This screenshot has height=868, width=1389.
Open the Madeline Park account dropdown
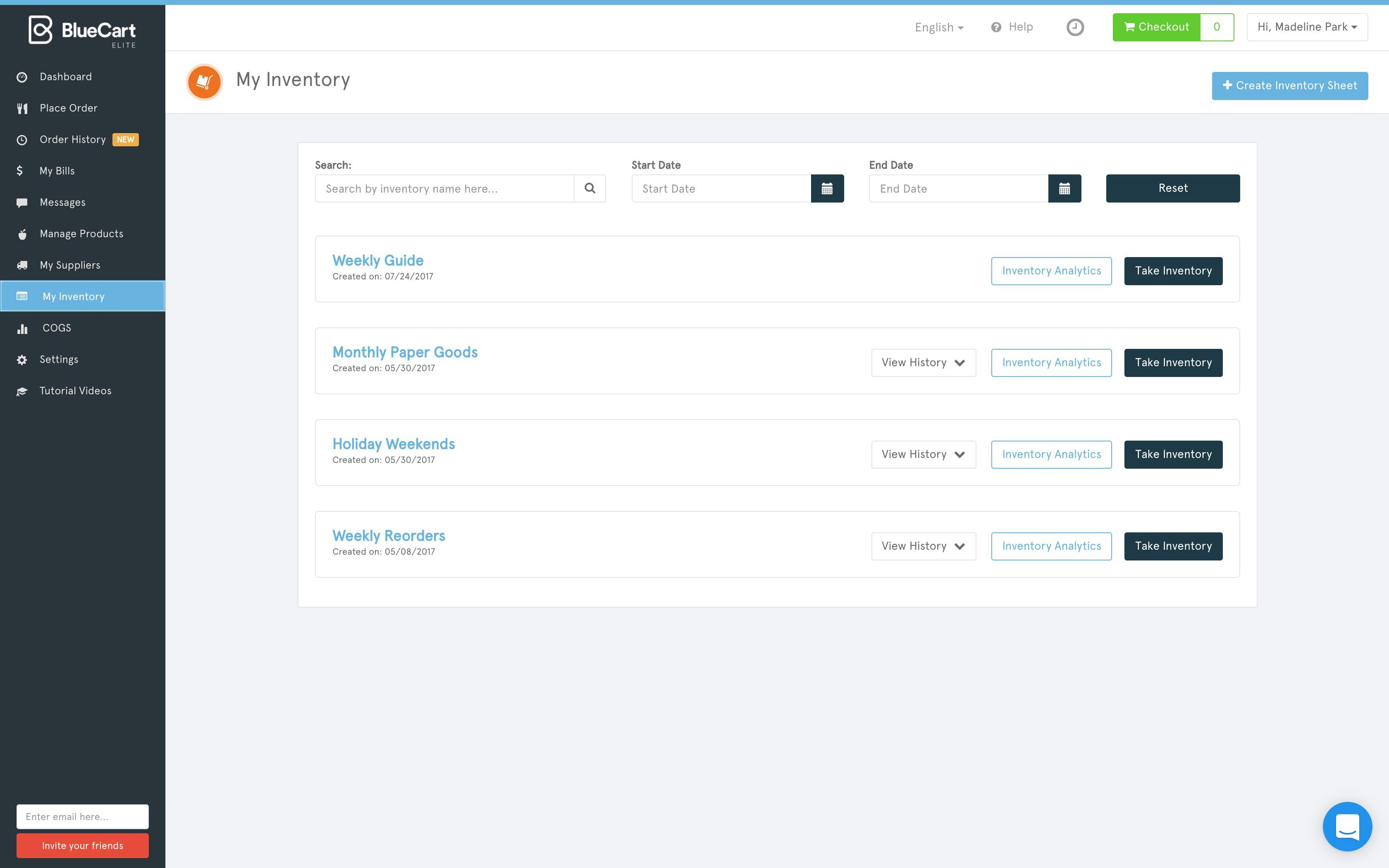coord(1307,26)
